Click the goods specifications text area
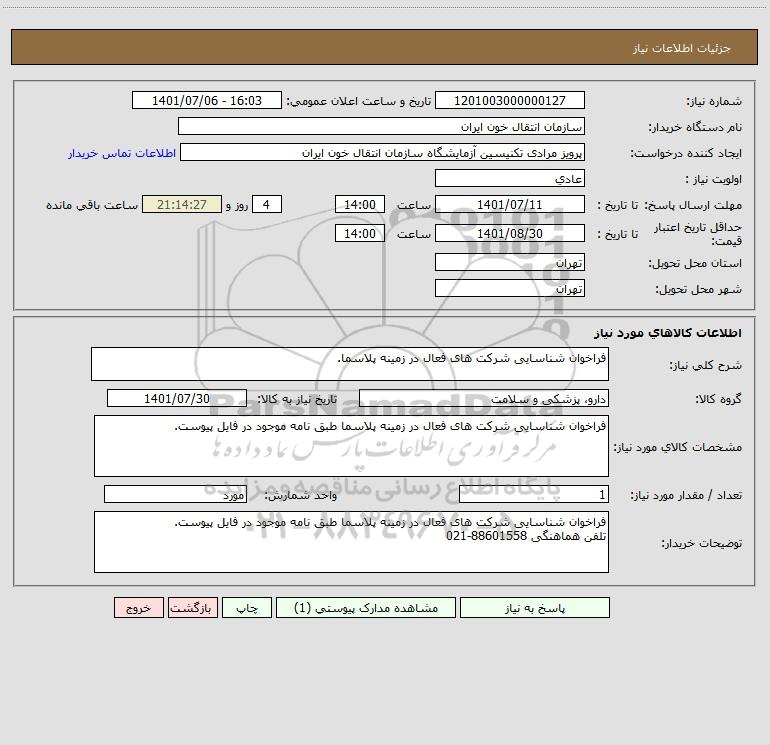Screen dimensions: 770x745 pos(351,446)
